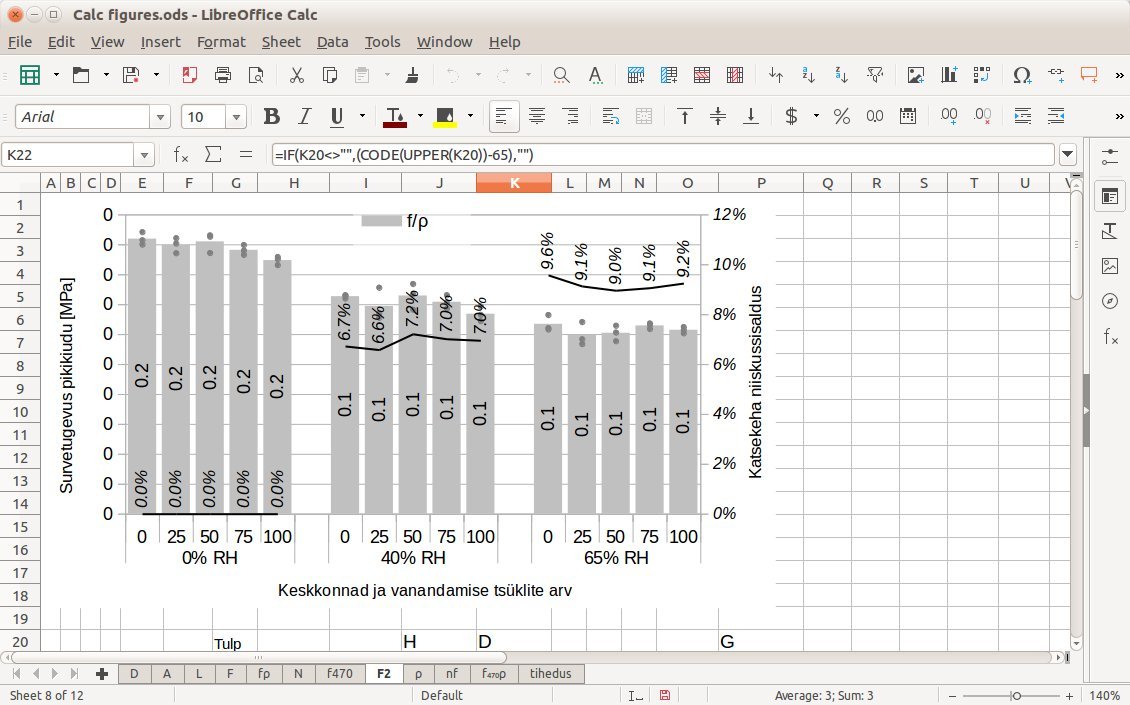Click the Function Wizard fx icon
This screenshot has height=705, width=1130.
coord(181,154)
